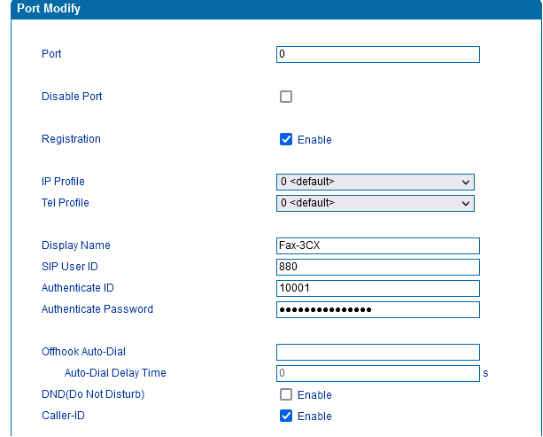Click the Auto-Dial Delay Time field
The height and width of the screenshot is (437, 543).
378,373
